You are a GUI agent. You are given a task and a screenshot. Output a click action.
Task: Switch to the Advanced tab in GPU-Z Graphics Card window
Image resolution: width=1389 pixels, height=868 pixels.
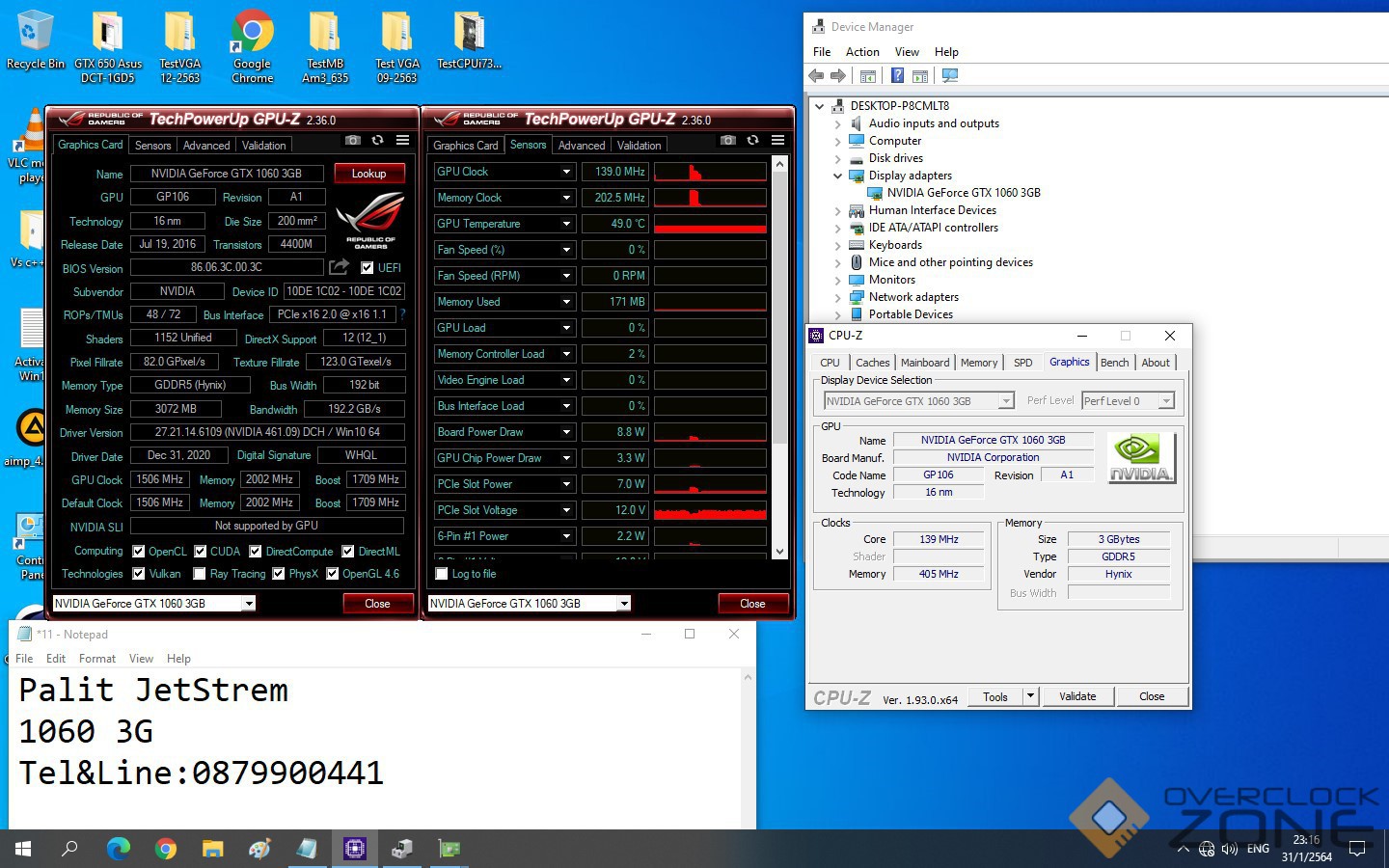click(206, 146)
